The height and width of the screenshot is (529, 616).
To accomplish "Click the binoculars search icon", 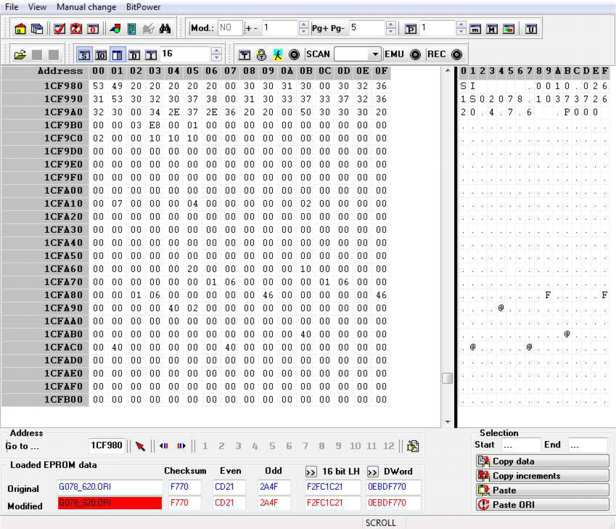I will click(x=165, y=29).
